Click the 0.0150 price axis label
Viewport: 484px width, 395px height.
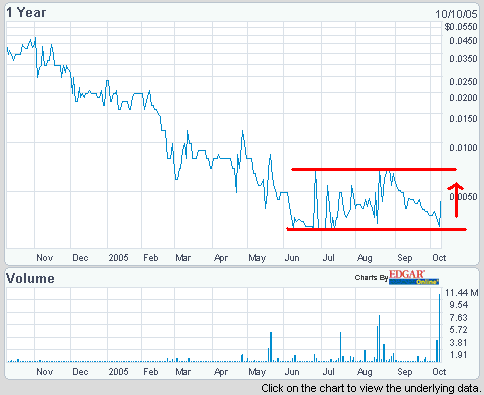tap(463, 119)
